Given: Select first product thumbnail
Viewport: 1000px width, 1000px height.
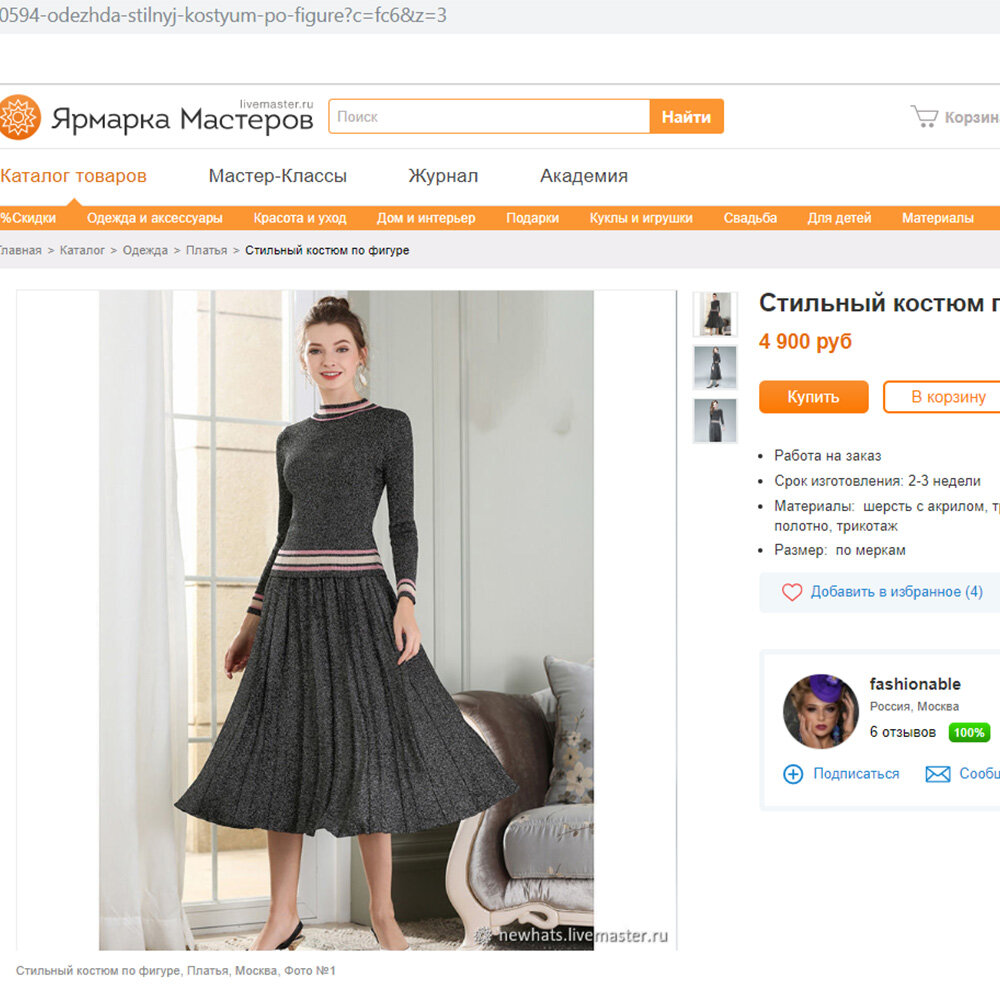Looking at the screenshot, I should (x=715, y=314).
